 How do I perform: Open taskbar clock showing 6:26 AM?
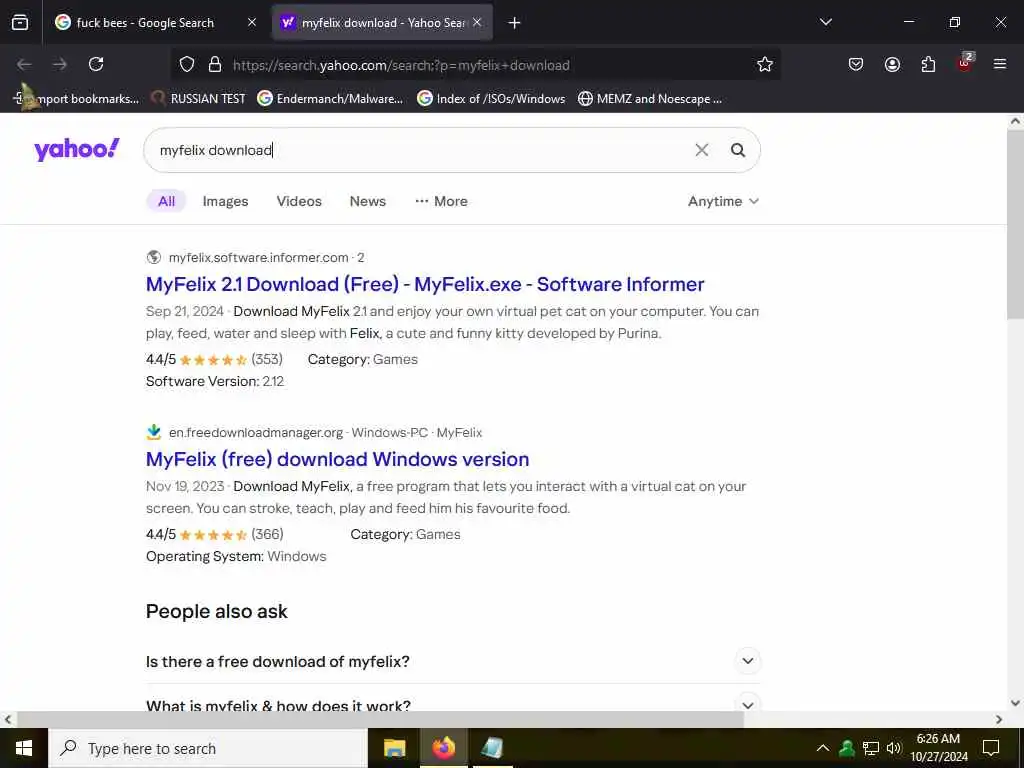point(939,748)
